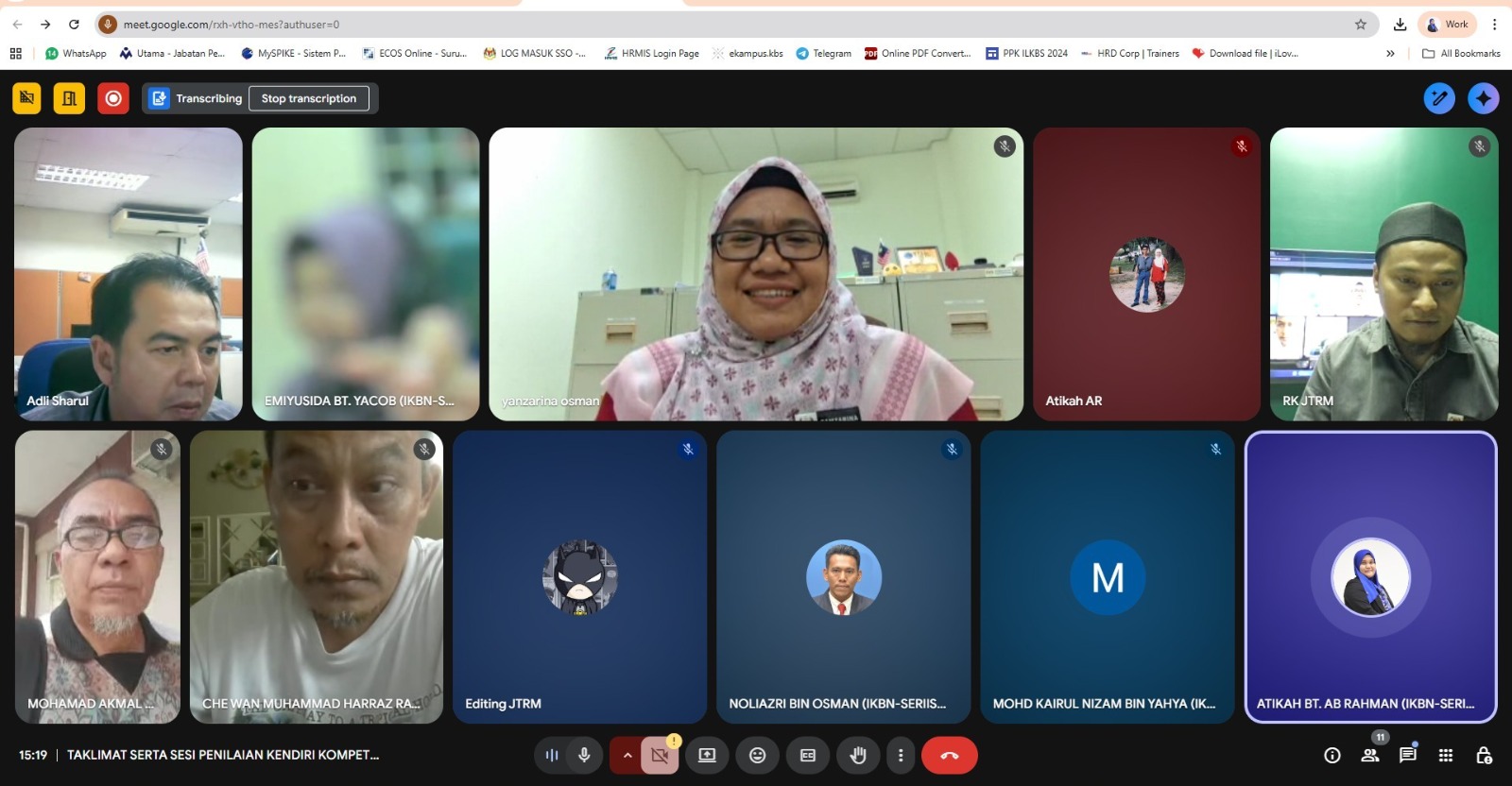The image size is (1512, 786).
Task: Open host controls lock icon
Action: click(x=1485, y=755)
